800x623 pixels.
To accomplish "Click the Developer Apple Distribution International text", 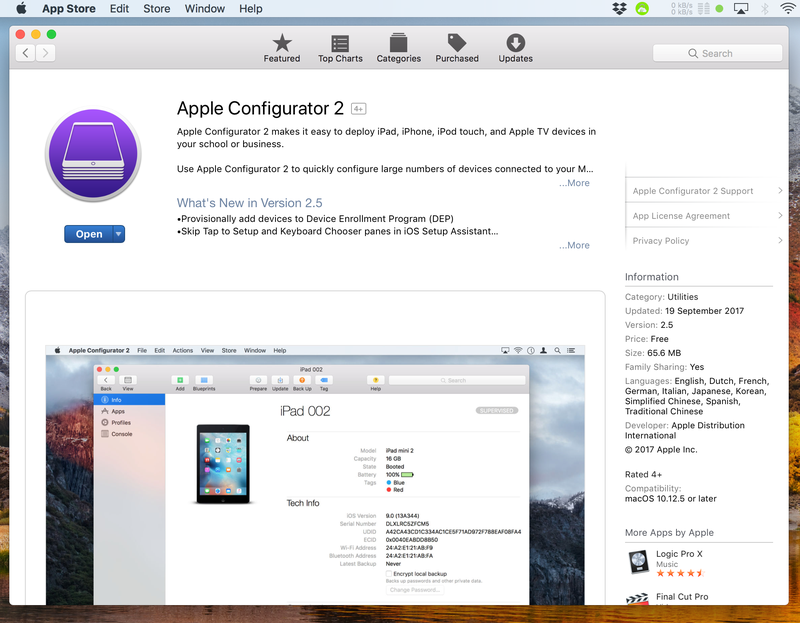I will pos(685,430).
